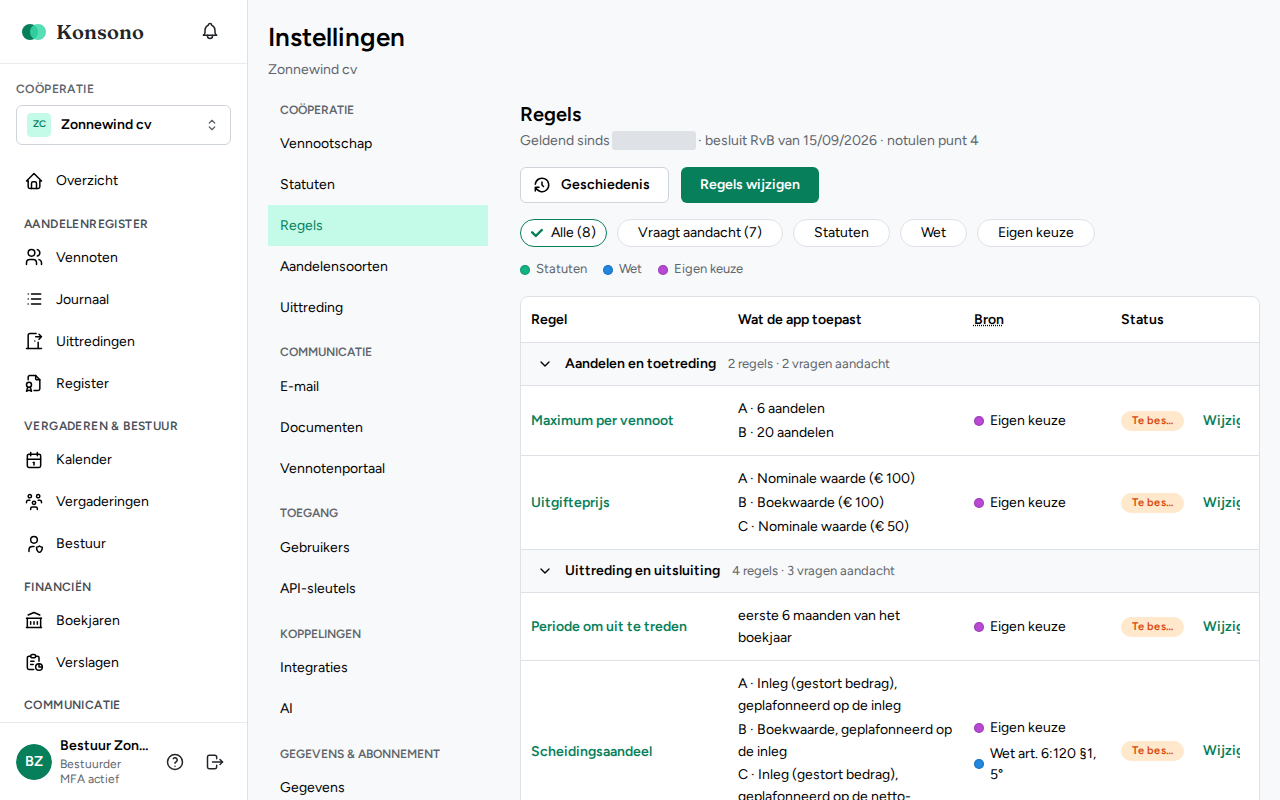Click the Kalender calendar icon
1280x800 pixels.
[35, 460]
